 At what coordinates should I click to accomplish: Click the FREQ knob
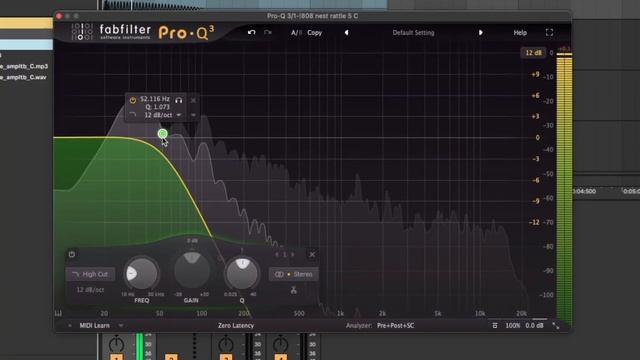(141, 274)
